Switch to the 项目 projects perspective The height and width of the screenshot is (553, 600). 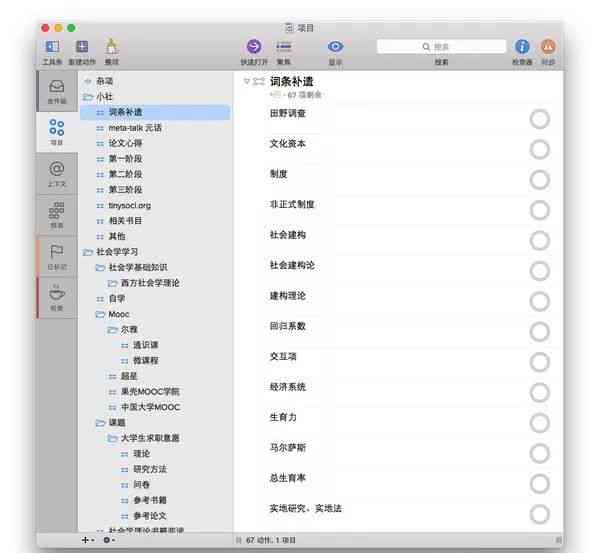tap(57, 132)
